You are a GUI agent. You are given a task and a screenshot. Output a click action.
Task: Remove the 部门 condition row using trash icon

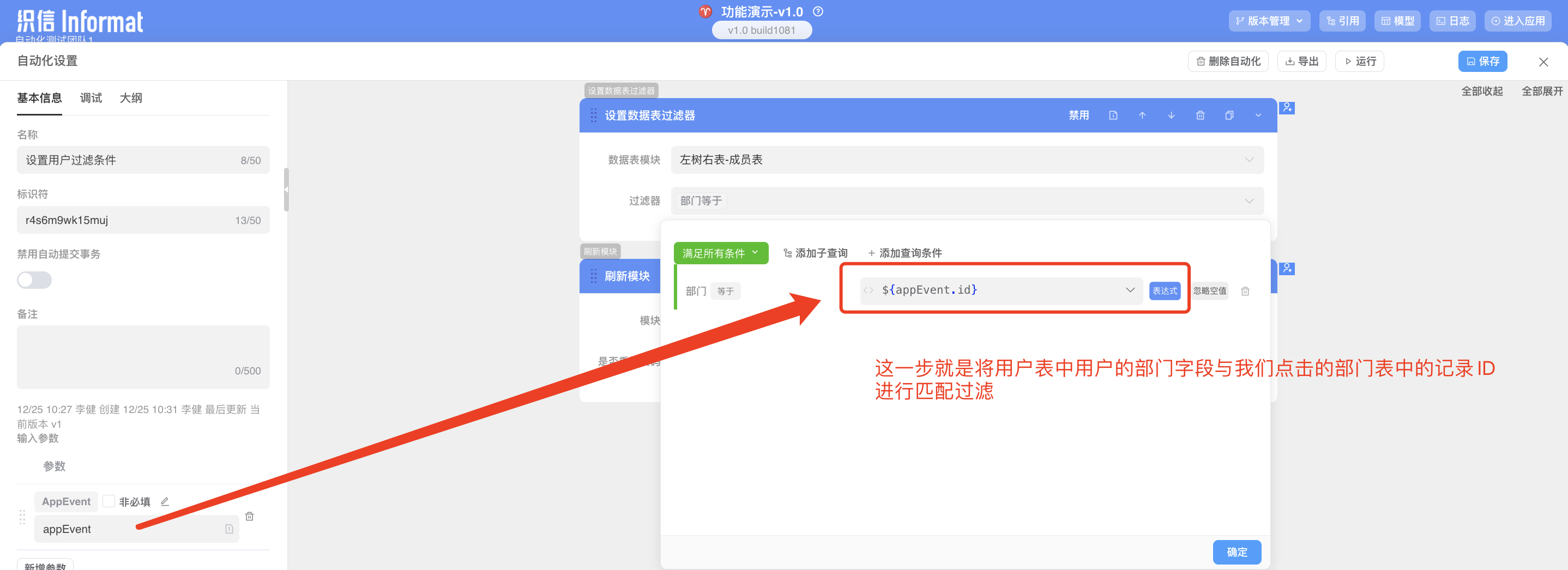pos(1245,292)
